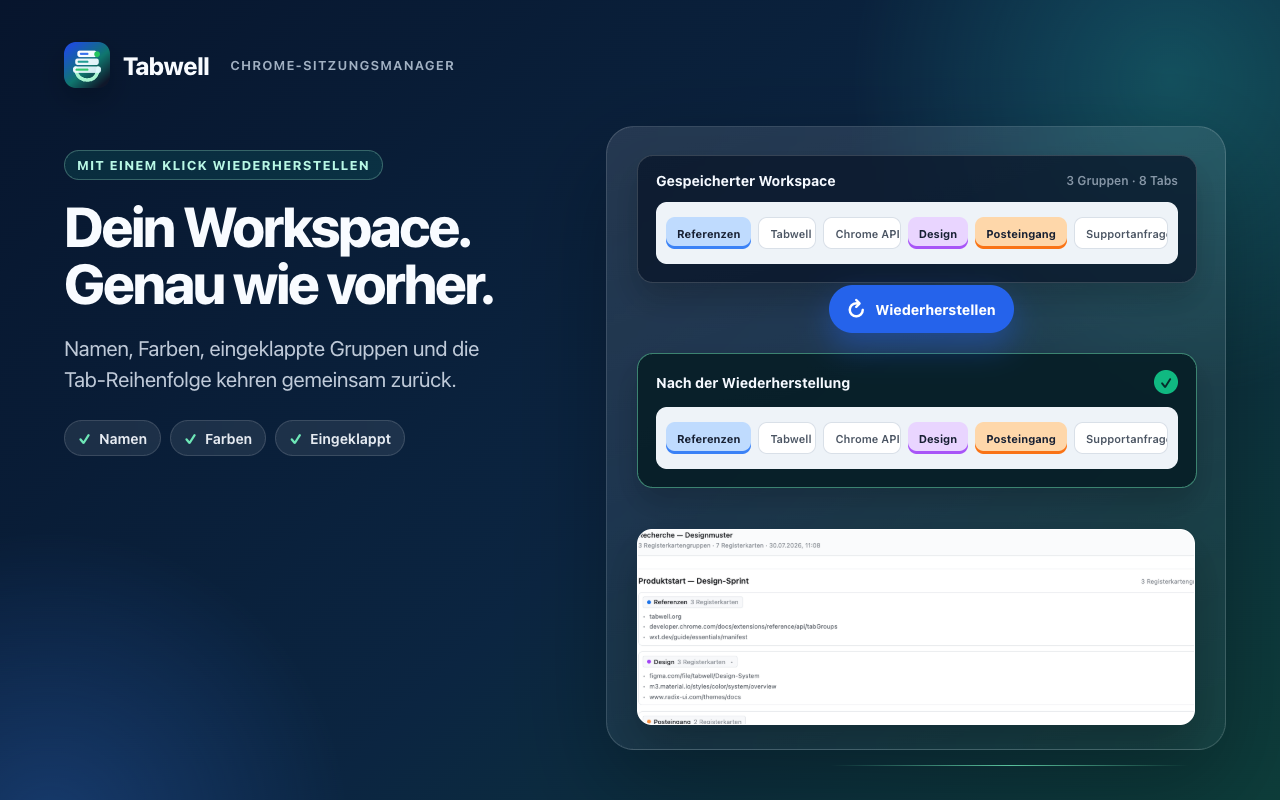Click the Tabwell logo icon
The height and width of the screenshot is (800, 1280).
pyautogui.click(x=87, y=65)
